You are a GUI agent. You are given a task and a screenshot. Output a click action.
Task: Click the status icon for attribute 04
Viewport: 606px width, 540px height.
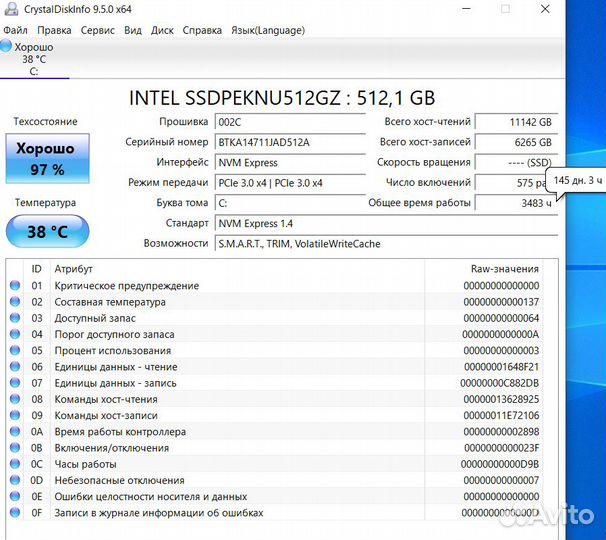[x=15, y=334]
